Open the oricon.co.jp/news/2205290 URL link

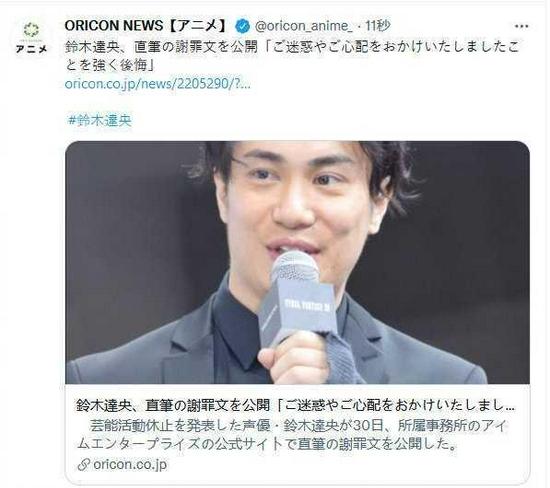158,84
